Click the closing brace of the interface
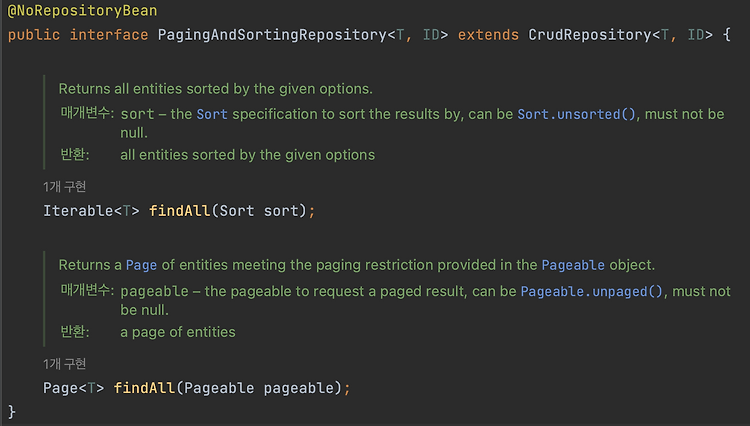Screen dimensions: 750x426 11,412
